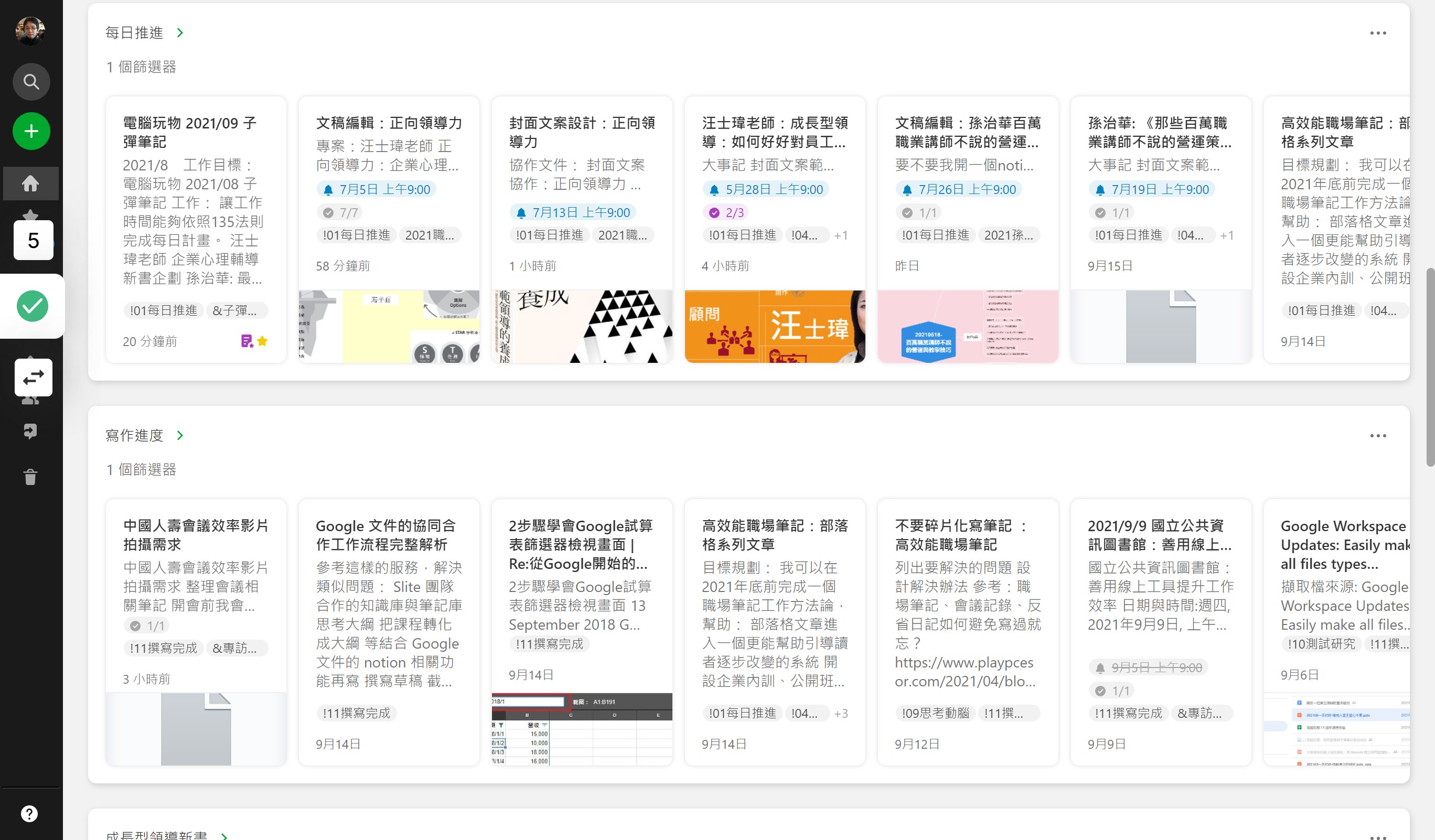Show +3 more tags on 高效能職場筆記 寫作進度 card
Viewport: 1435px width, 840px height.
[841, 714]
